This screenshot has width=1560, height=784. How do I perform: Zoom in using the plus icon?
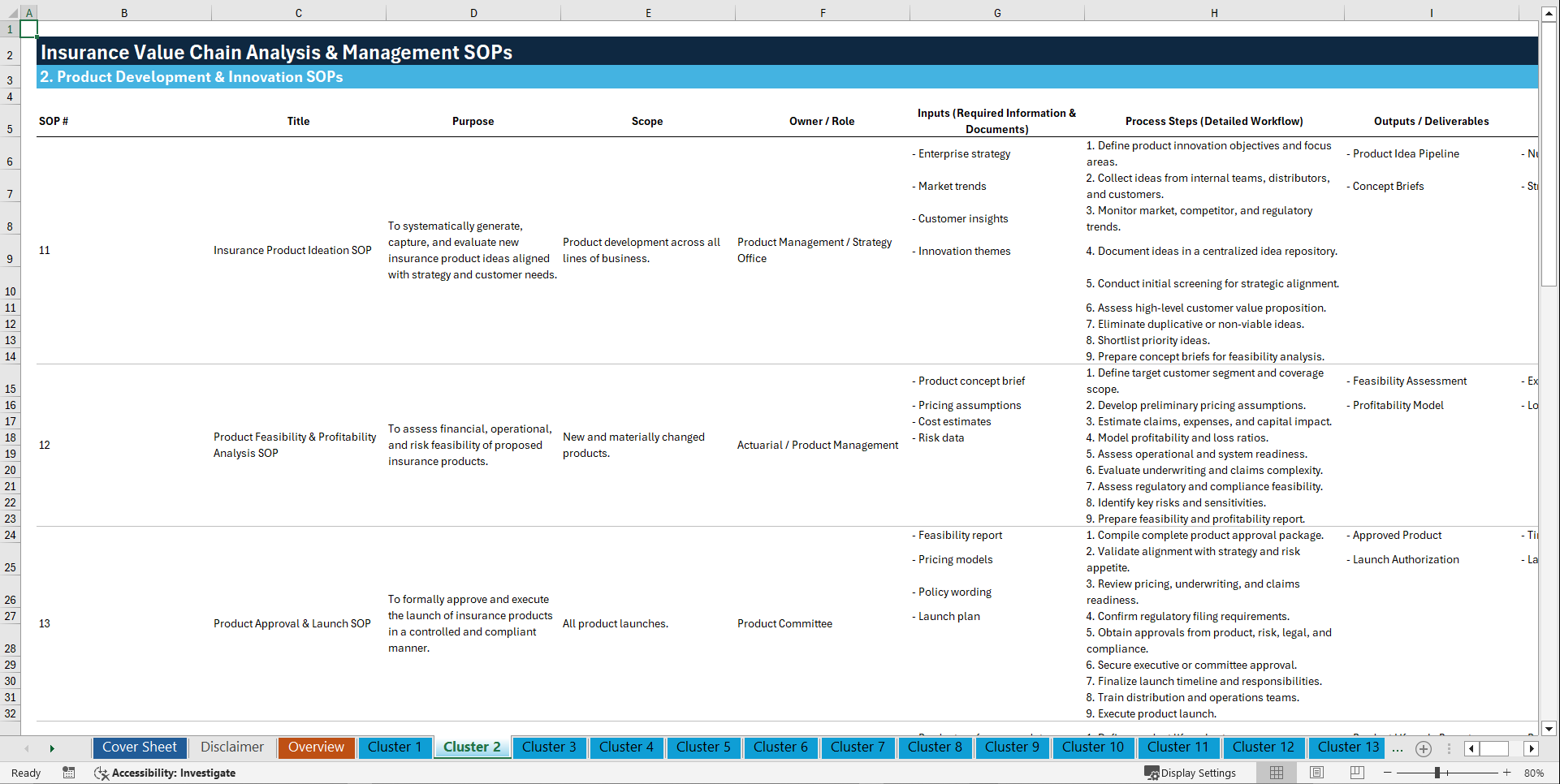point(1508,773)
